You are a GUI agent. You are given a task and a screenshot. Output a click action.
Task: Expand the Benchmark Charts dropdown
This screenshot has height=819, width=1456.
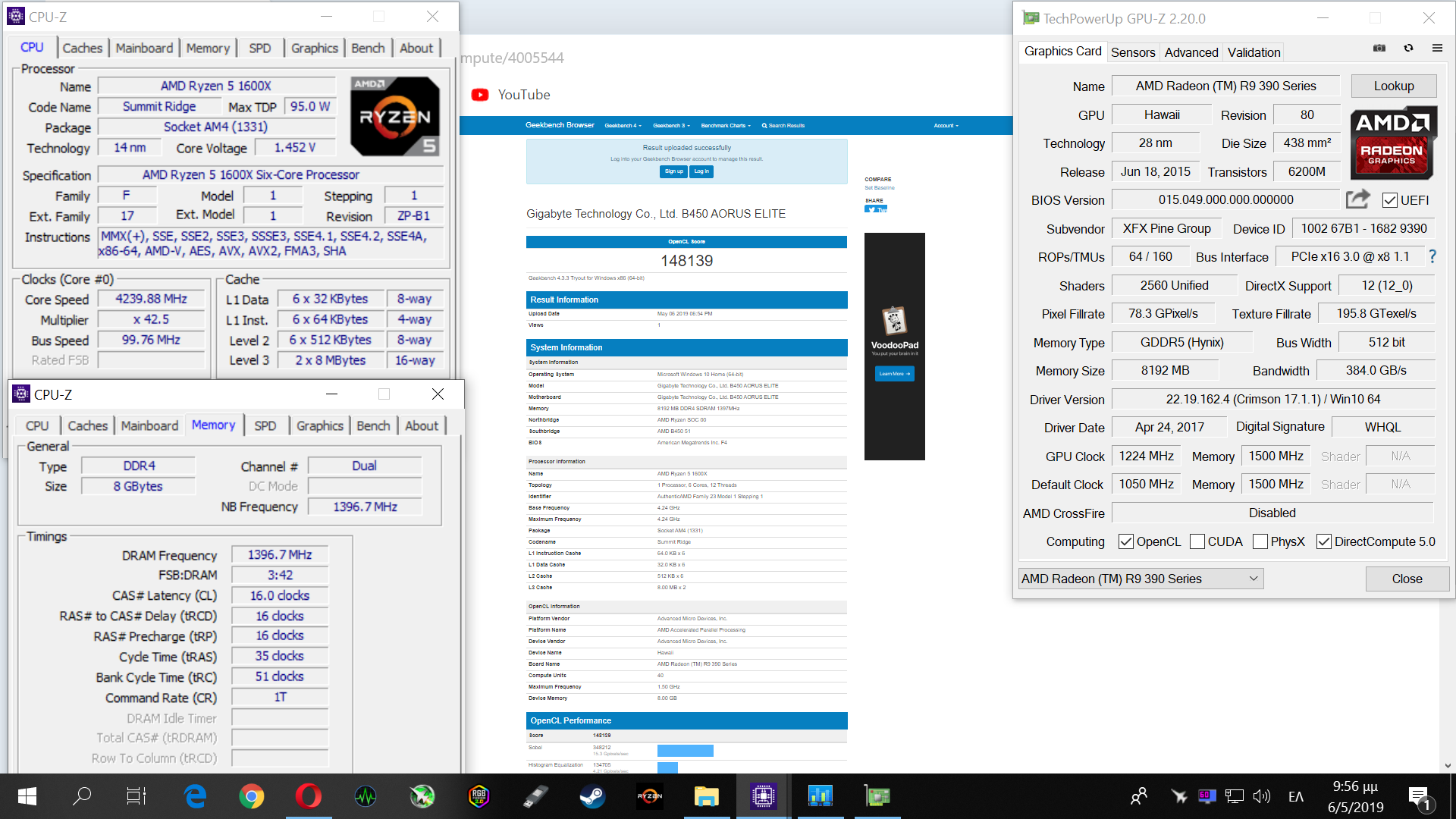coord(726,126)
